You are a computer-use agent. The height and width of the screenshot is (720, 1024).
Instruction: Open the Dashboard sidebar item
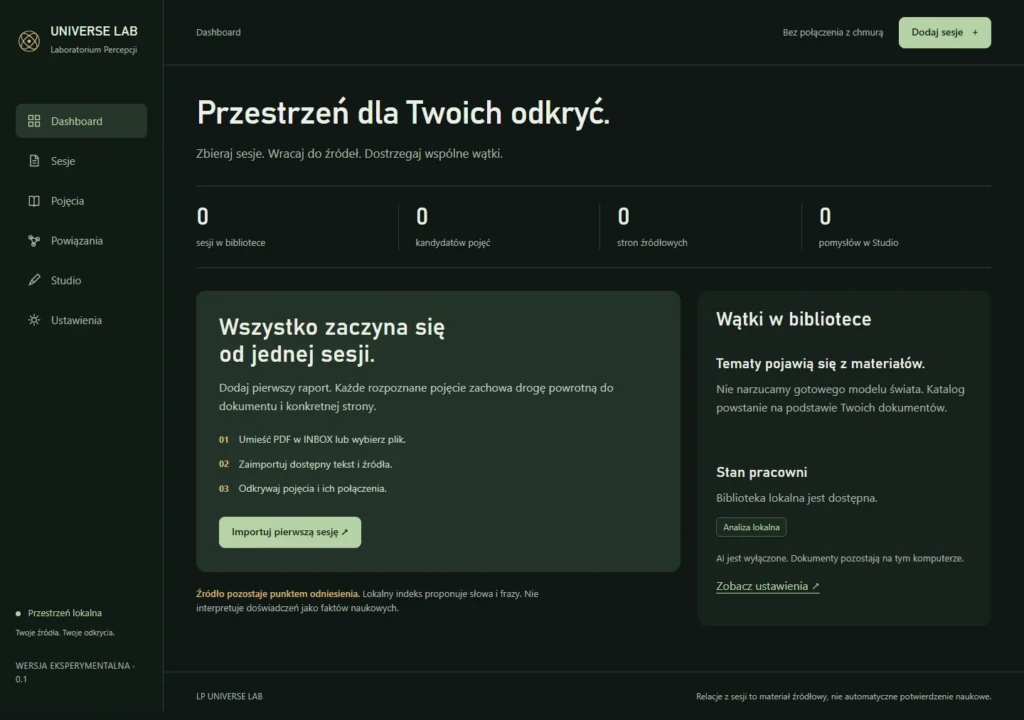[x=81, y=121]
